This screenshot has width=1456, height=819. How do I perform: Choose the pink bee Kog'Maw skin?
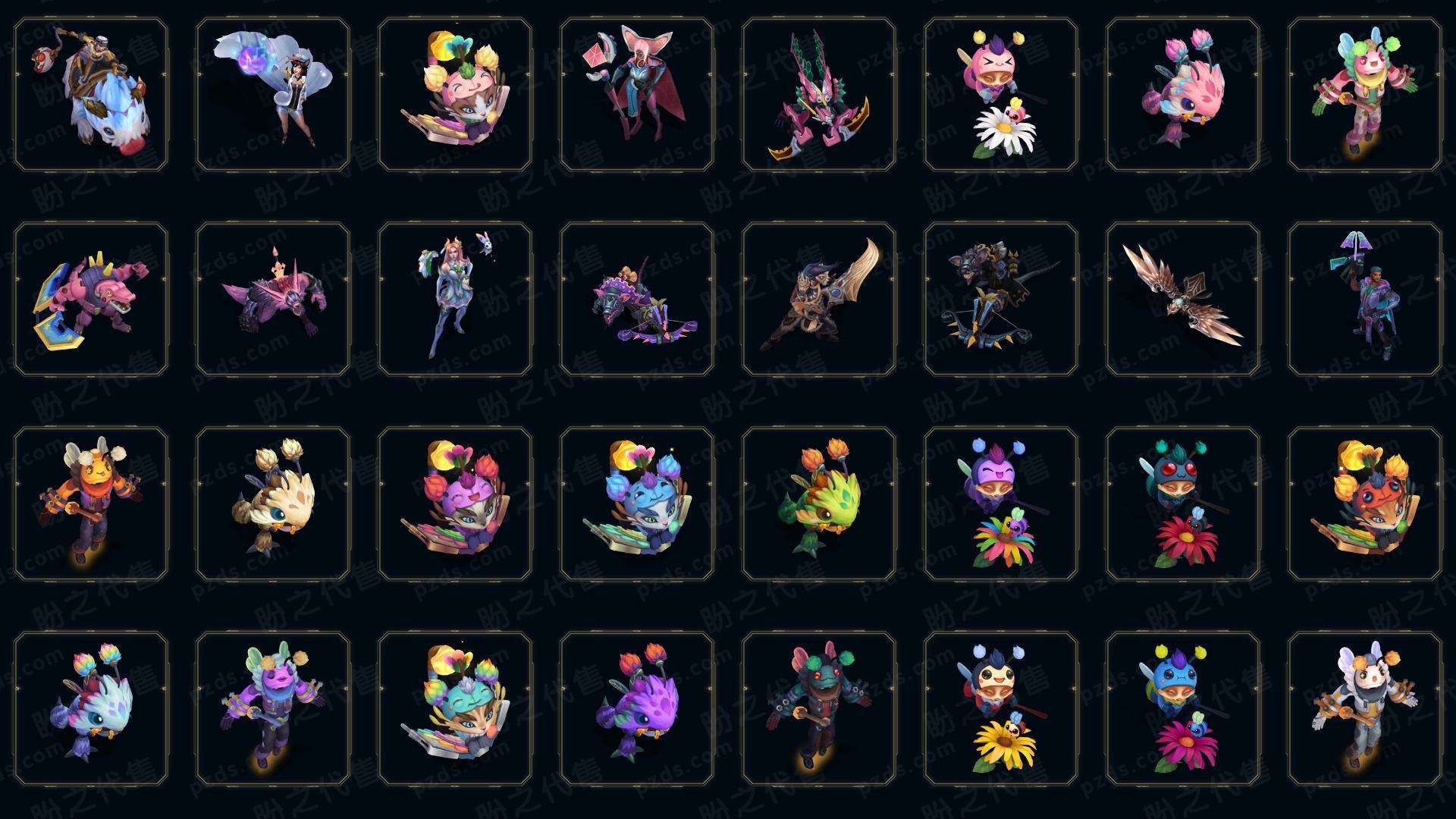click(1183, 94)
